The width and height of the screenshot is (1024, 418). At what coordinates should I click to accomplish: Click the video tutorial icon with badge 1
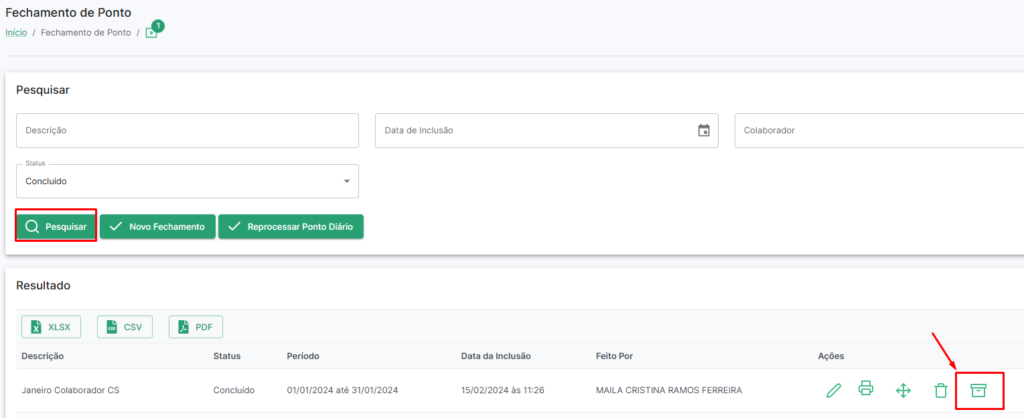pyautogui.click(x=152, y=32)
